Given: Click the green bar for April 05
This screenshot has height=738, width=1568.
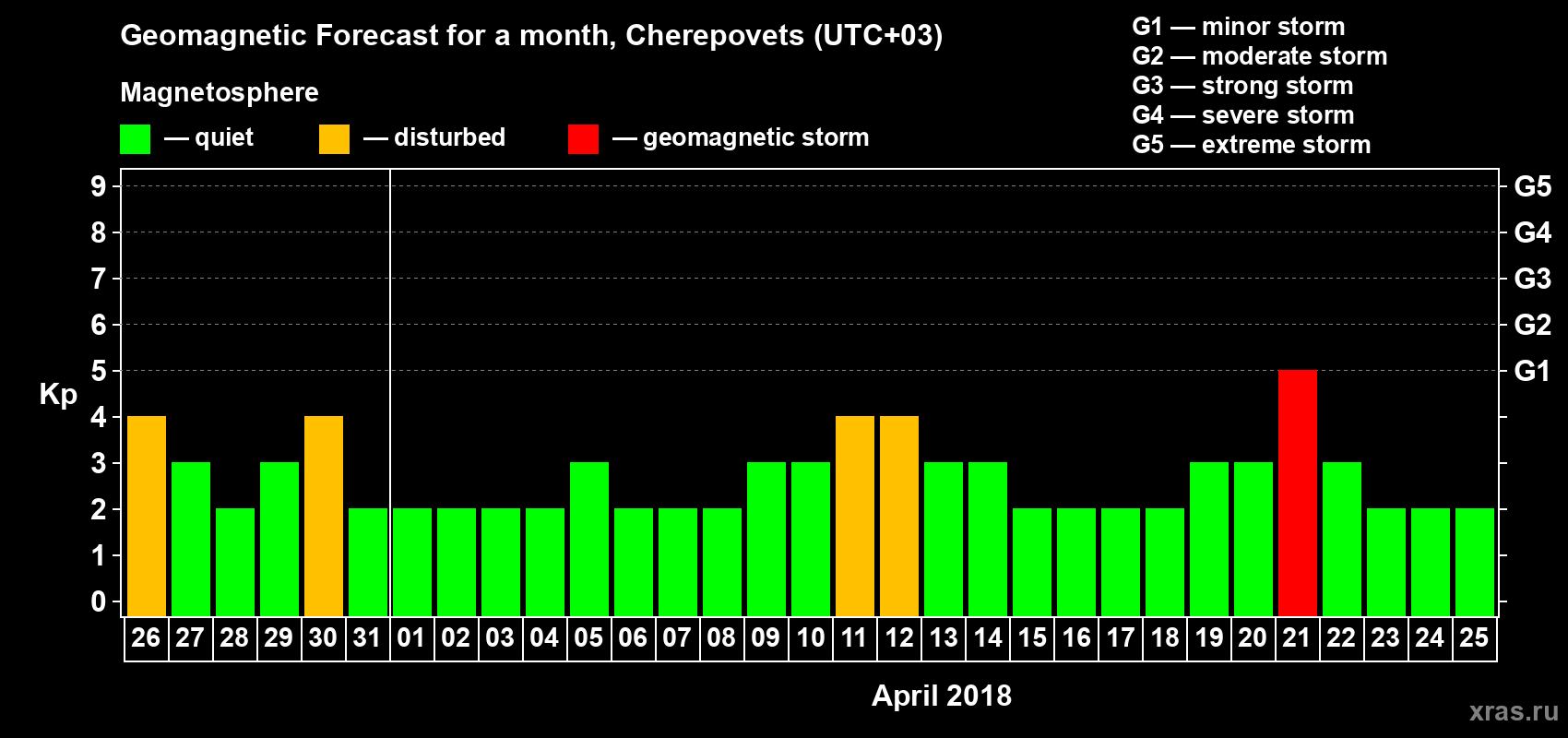Looking at the screenshot, I should pos(589,539).
